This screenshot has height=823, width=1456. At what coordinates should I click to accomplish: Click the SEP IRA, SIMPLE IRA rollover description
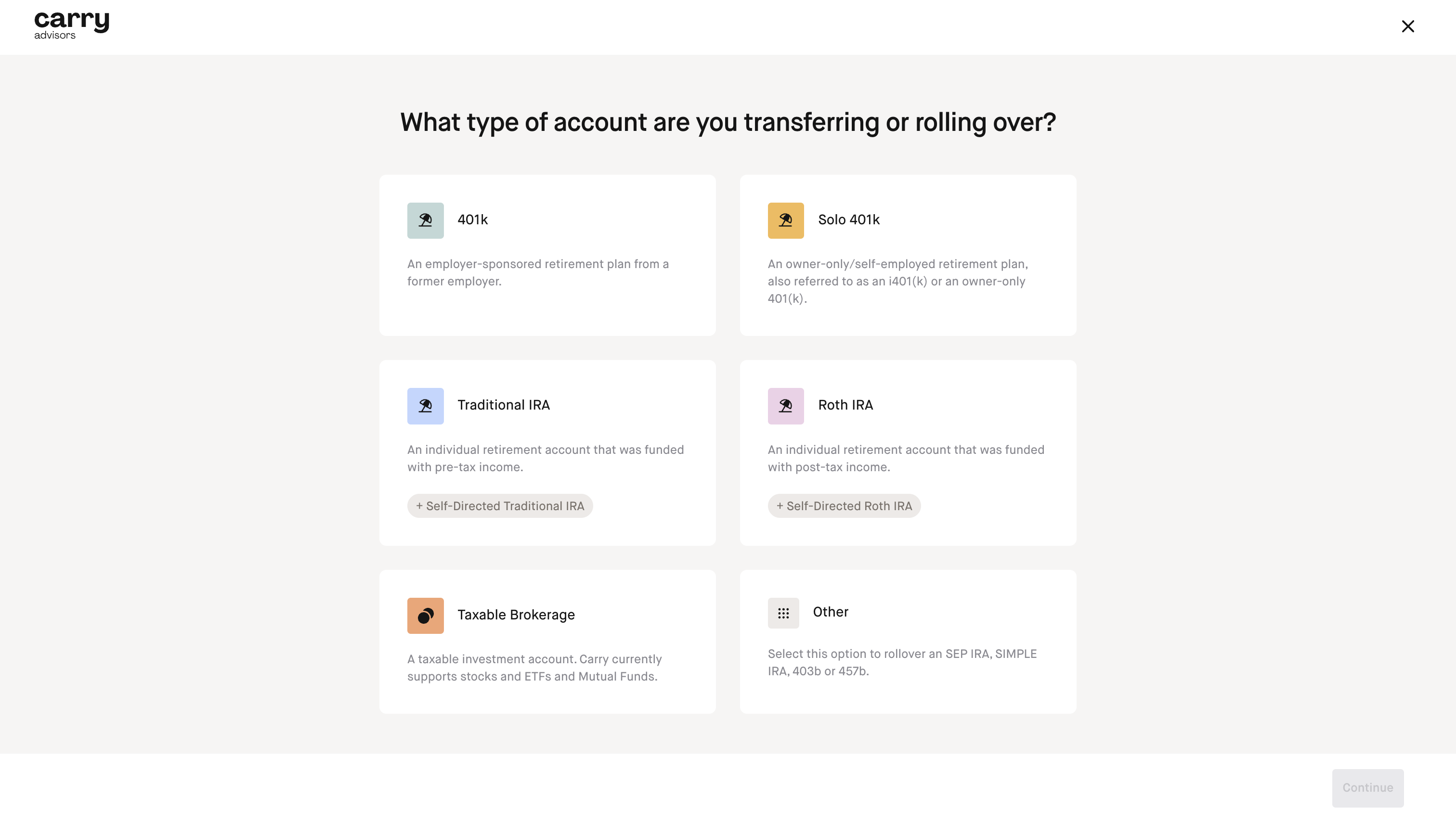pos(902,662)
